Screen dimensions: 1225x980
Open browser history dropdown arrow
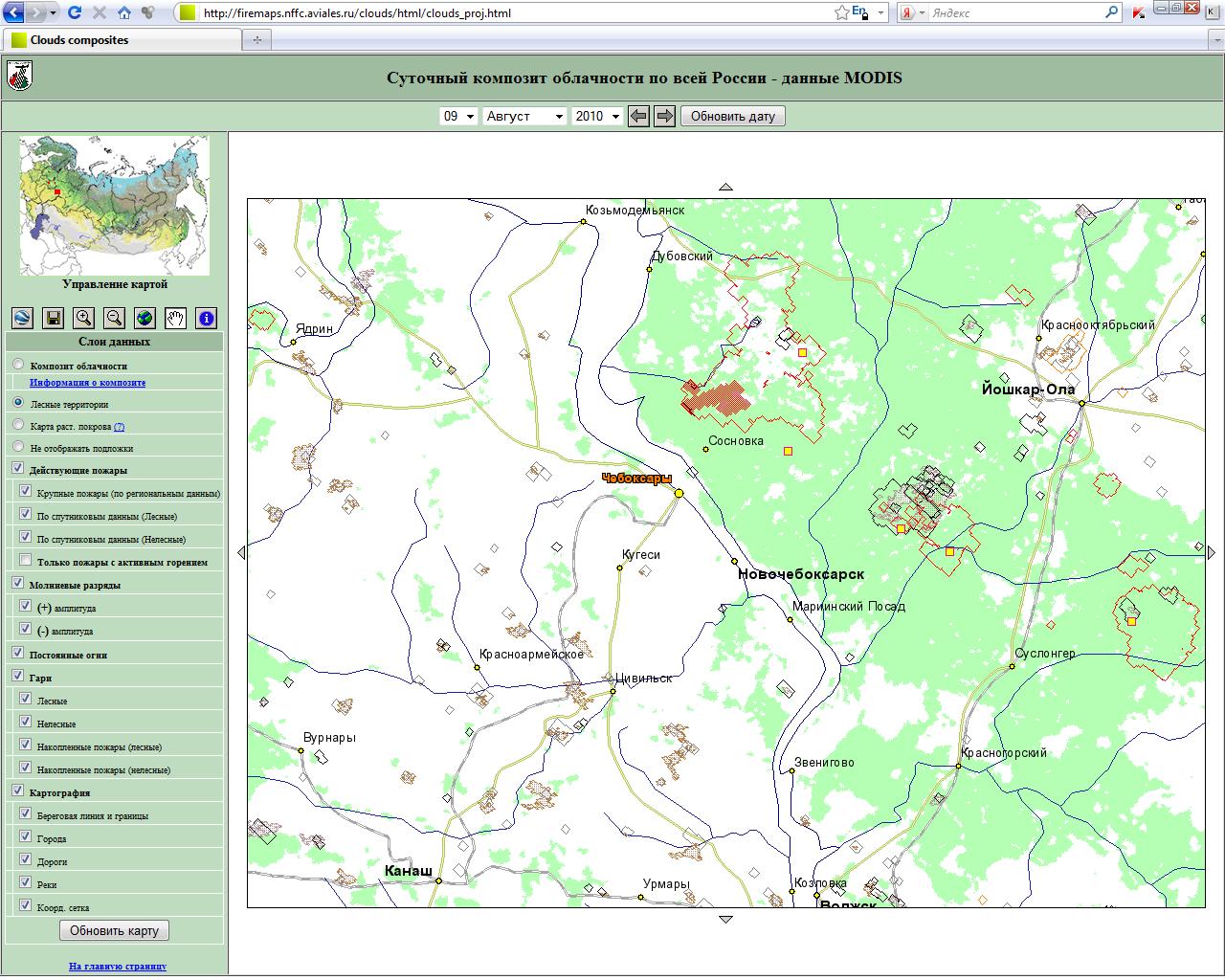[53, 12]
